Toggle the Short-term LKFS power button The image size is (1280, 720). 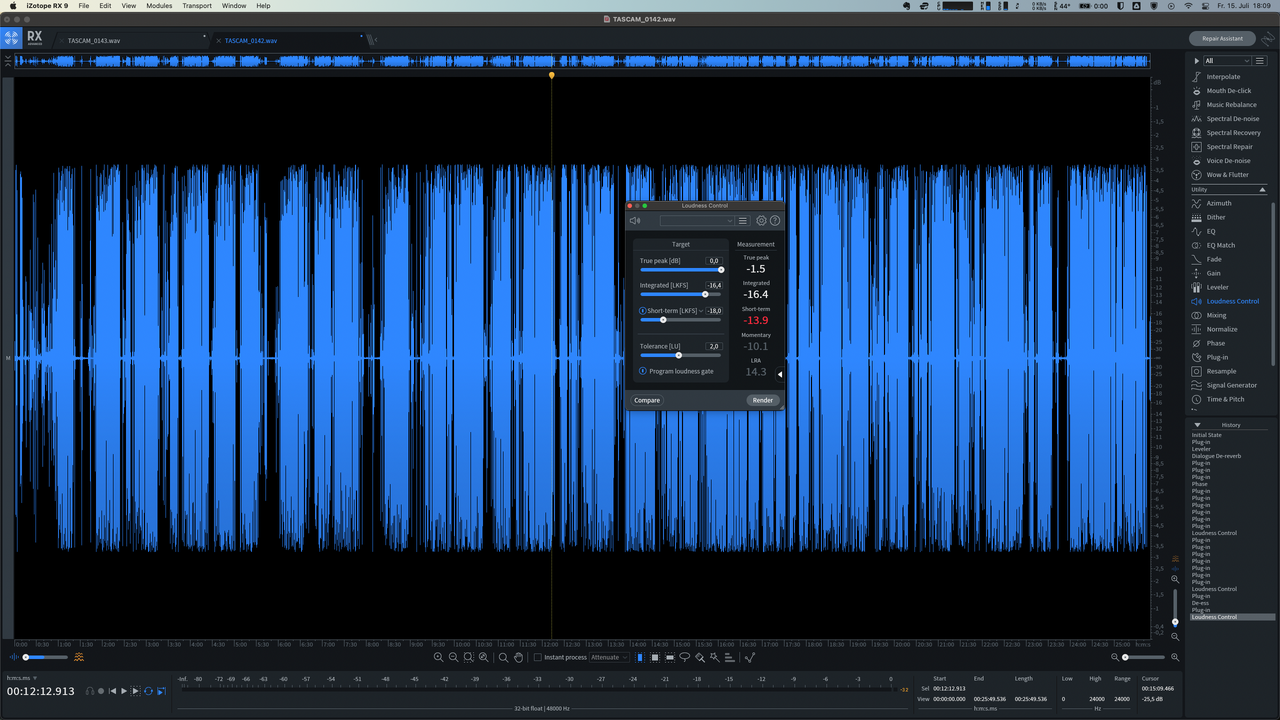(642, 311)
